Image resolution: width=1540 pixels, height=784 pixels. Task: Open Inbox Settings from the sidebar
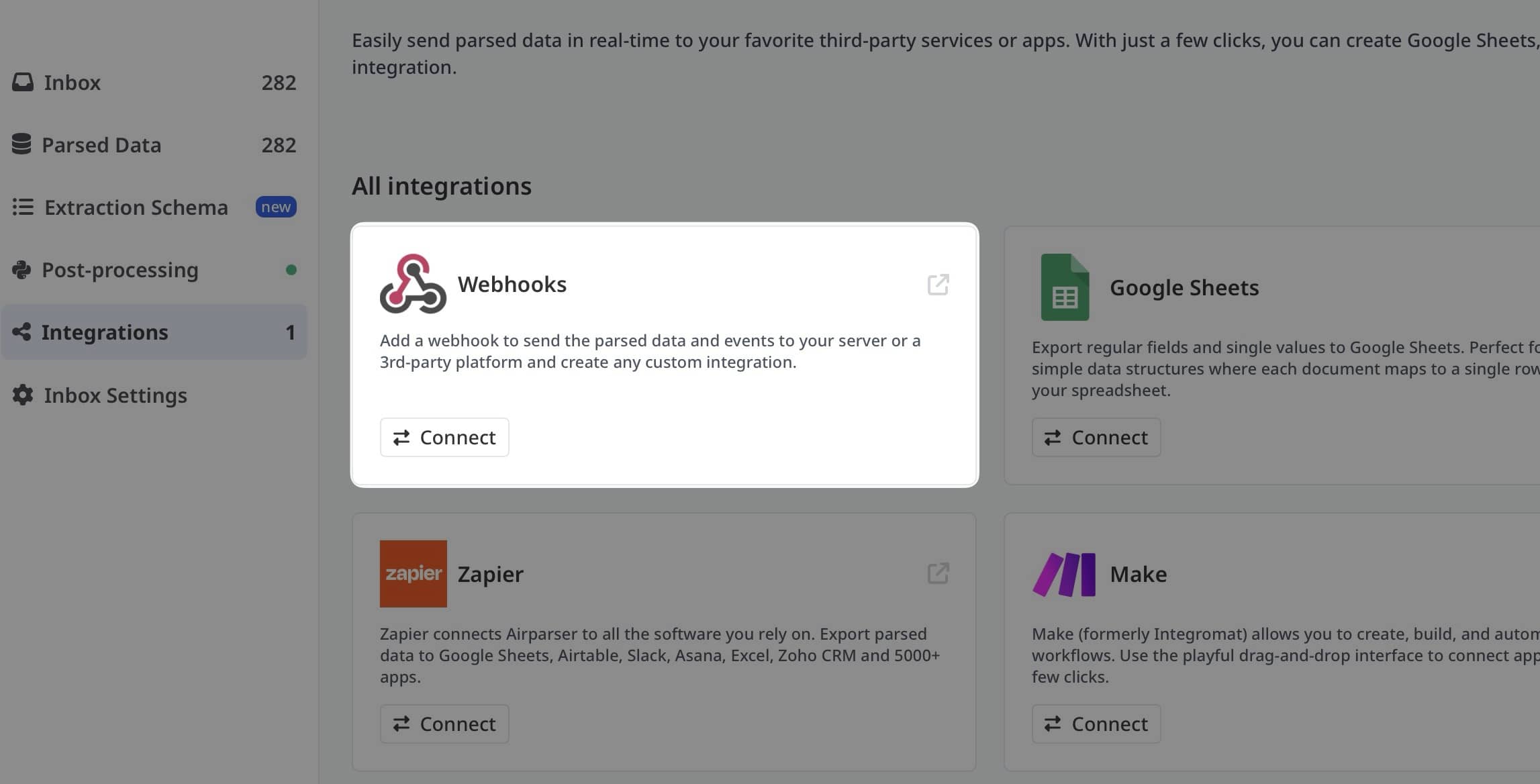tap(115, 395)
